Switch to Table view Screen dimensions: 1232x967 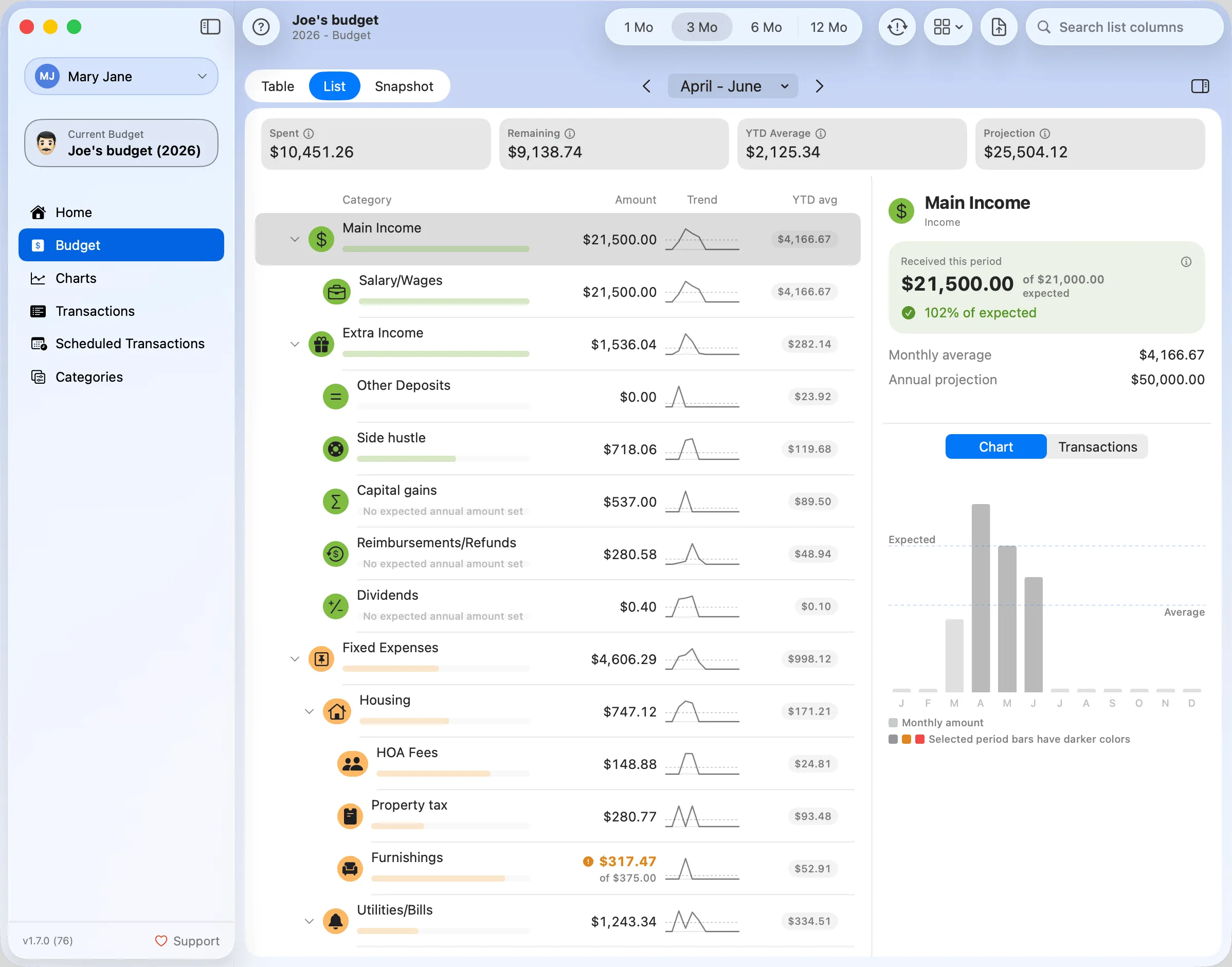[277, 86]
